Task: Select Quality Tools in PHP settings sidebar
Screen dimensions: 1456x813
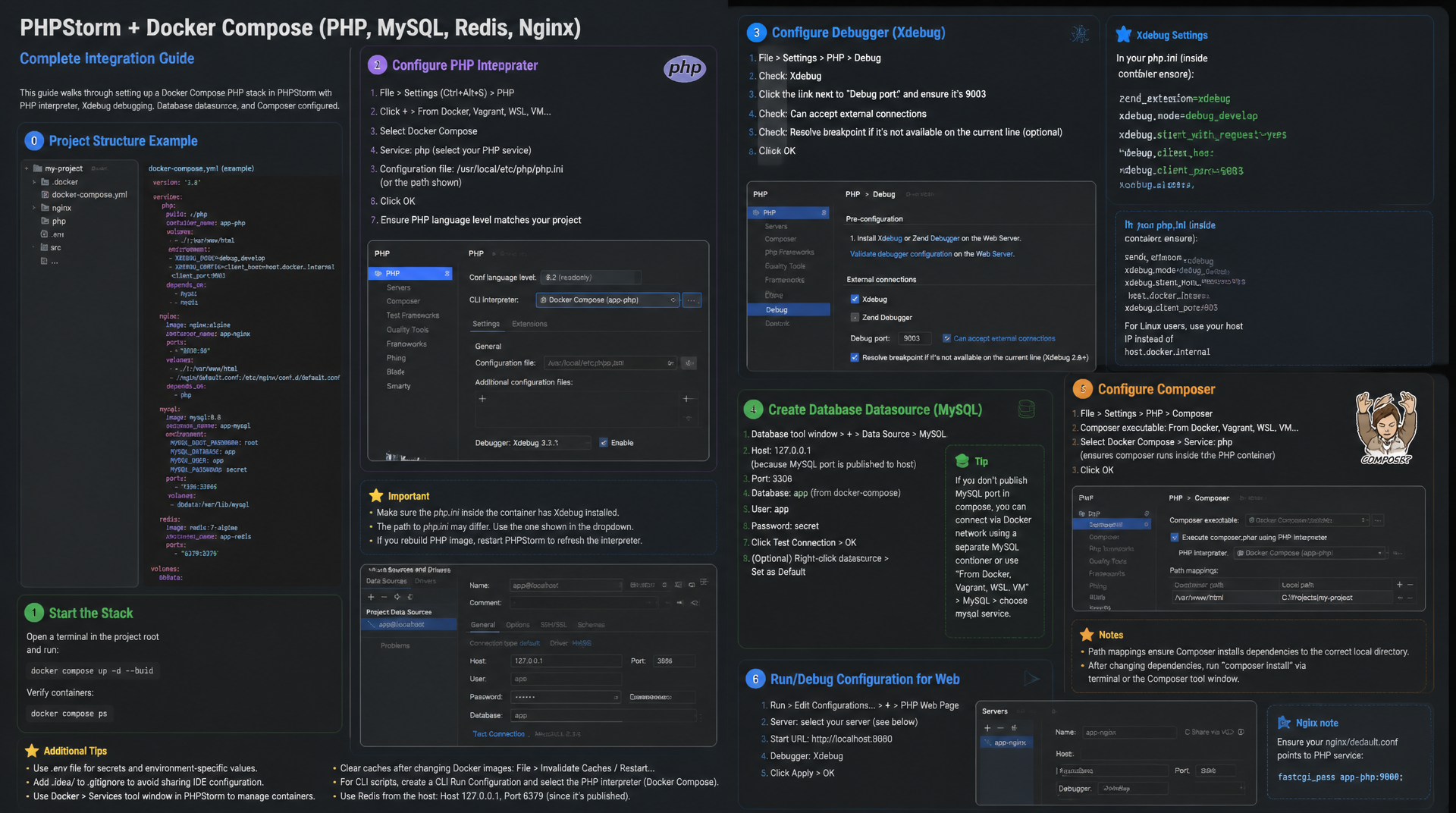Action: point(407,330)
